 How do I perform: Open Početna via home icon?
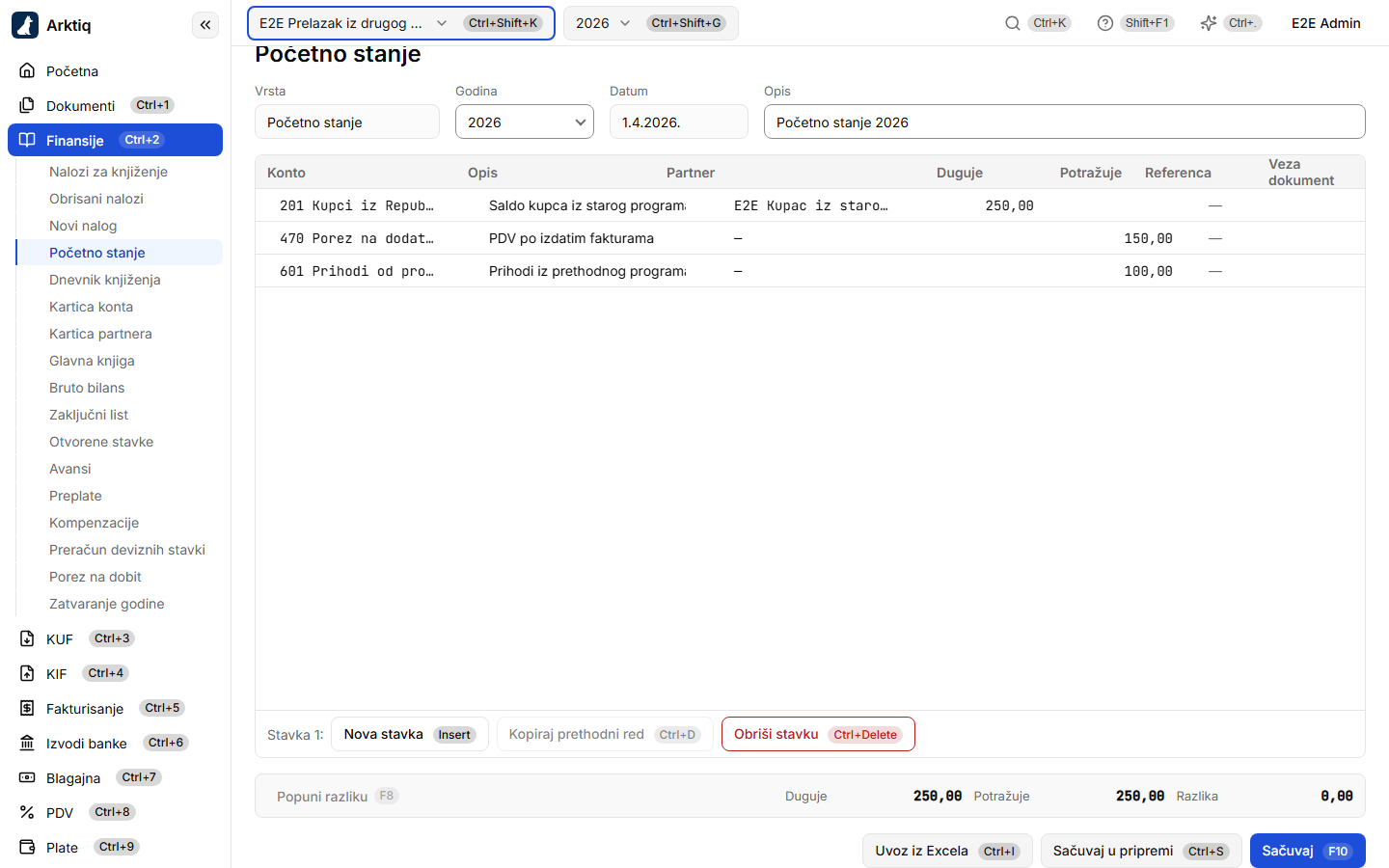[27, 70]
